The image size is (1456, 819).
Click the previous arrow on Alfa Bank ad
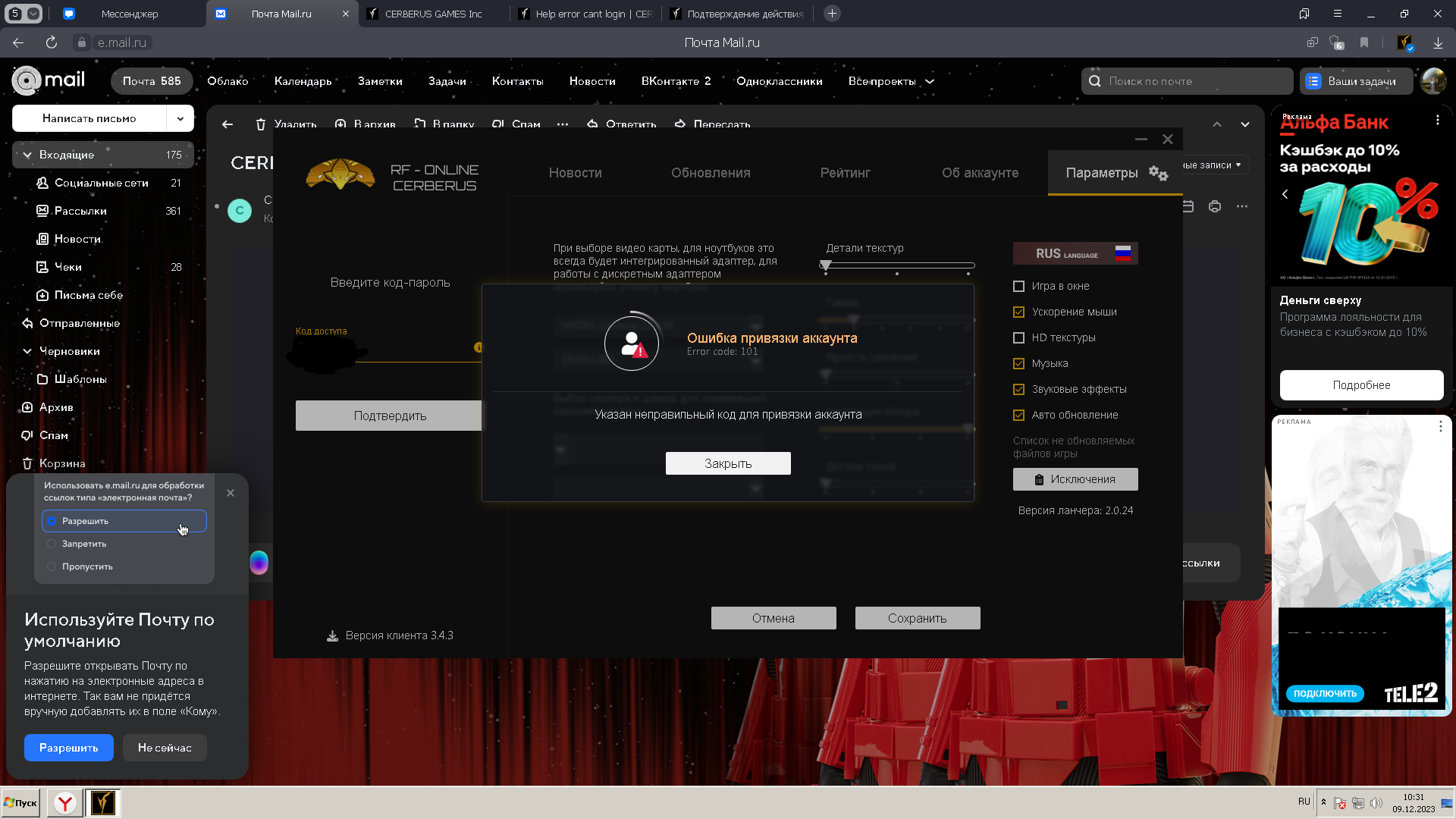[1285, 194]
